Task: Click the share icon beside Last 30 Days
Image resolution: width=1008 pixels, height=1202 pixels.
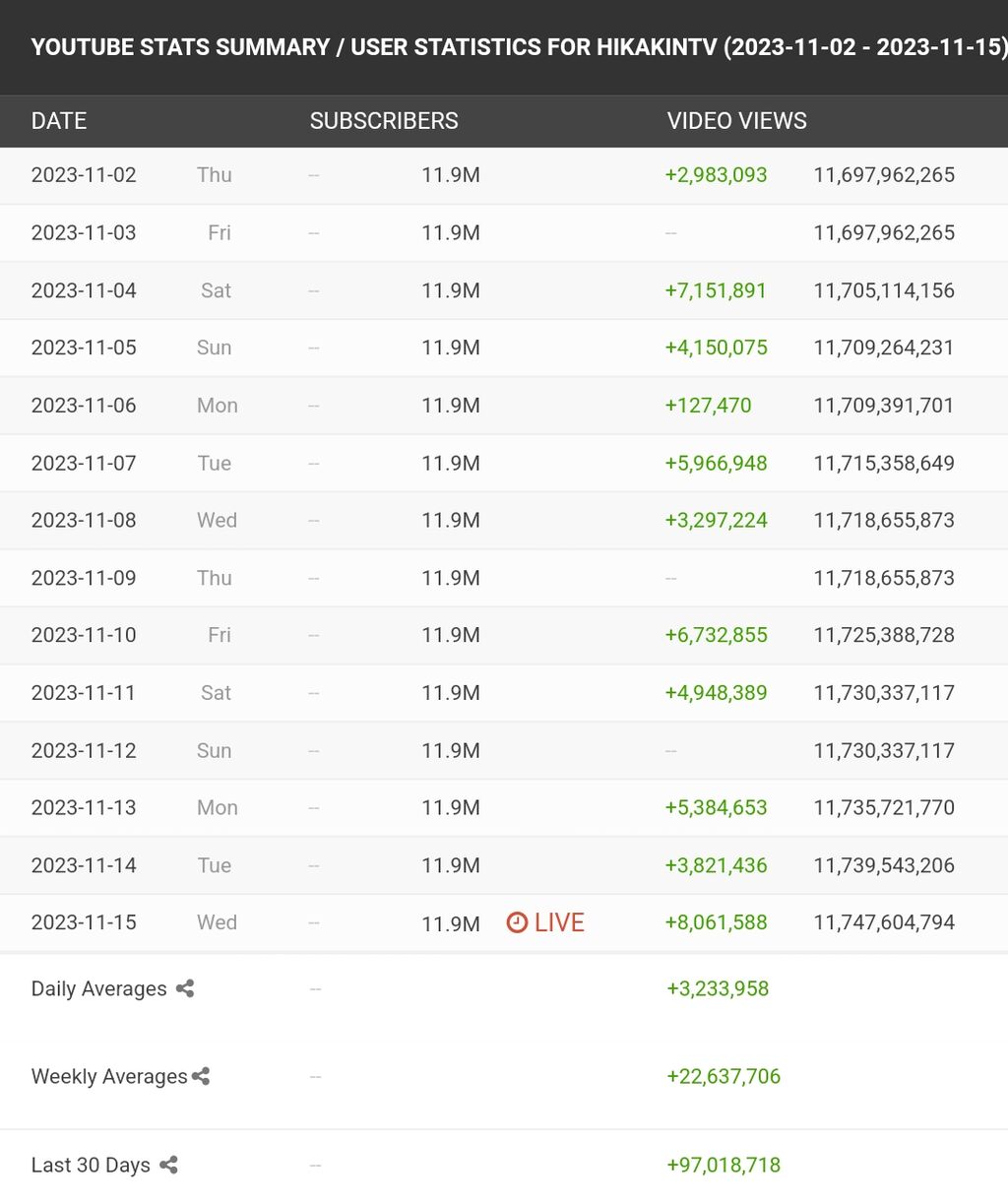Action: point(168,1165)
